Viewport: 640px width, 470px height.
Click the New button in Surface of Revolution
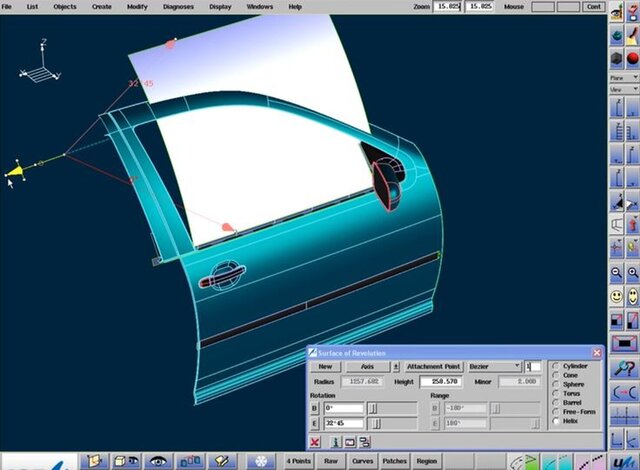pyautogui.click(x=325, y=366)
